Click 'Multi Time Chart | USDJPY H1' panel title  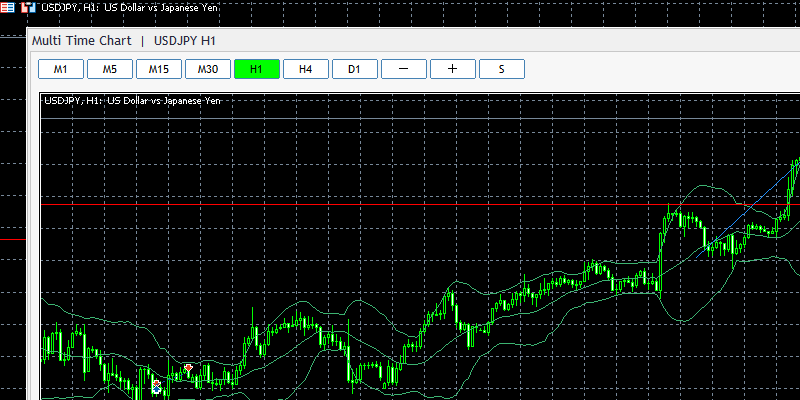tap(123, 41)
